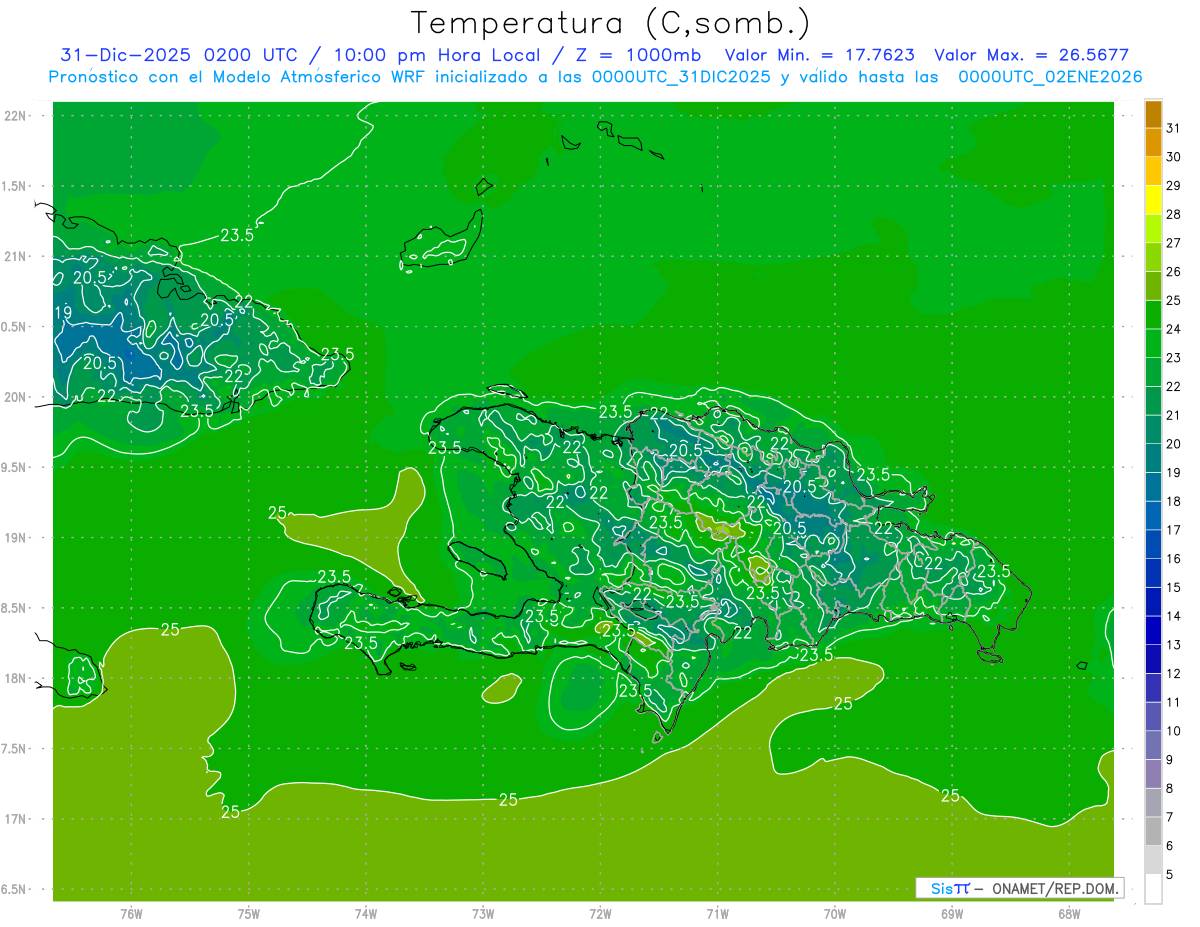Viewport: 1200px width, 927px height.
Task: Click the "76W" longitude axis label
Action: click(x=131, y=914)
